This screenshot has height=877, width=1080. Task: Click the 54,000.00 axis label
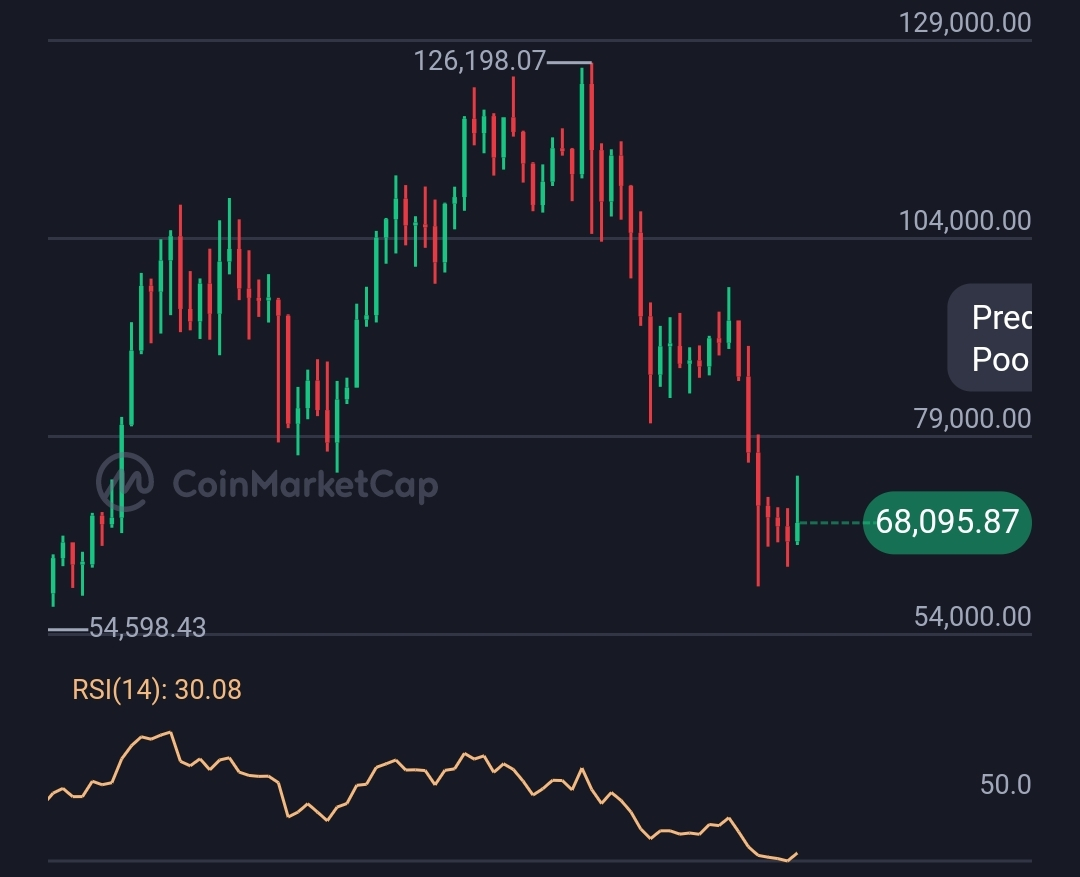tap(973, 617)
